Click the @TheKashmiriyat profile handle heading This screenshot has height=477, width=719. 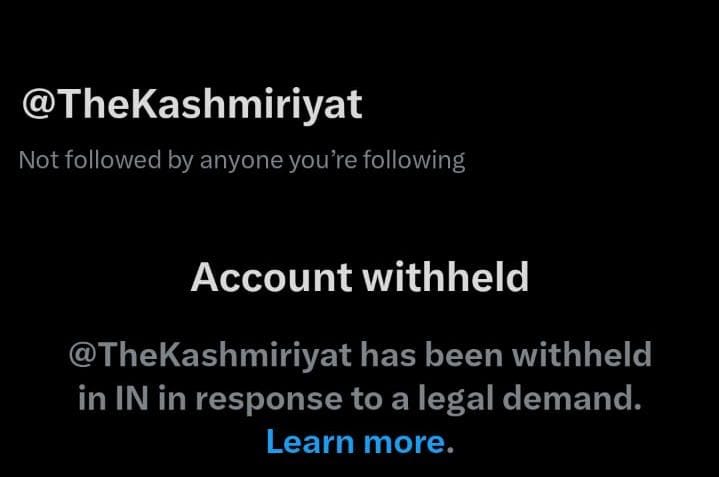[x=192, y=105]
